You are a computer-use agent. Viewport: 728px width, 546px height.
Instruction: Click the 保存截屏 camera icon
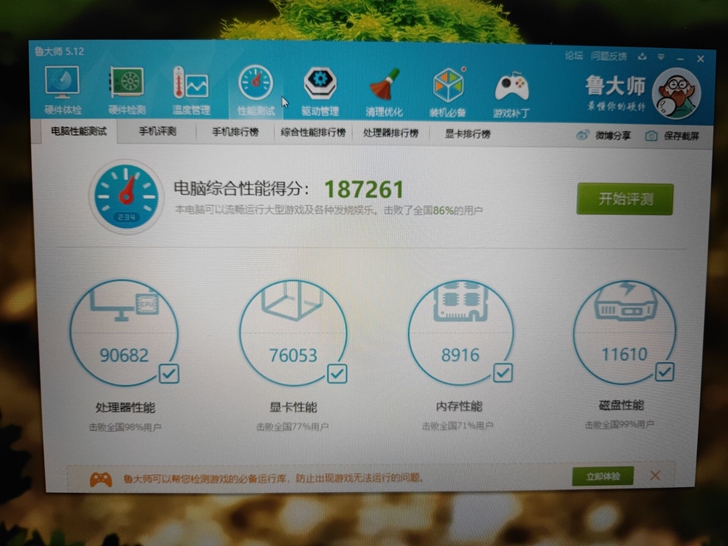651,136
